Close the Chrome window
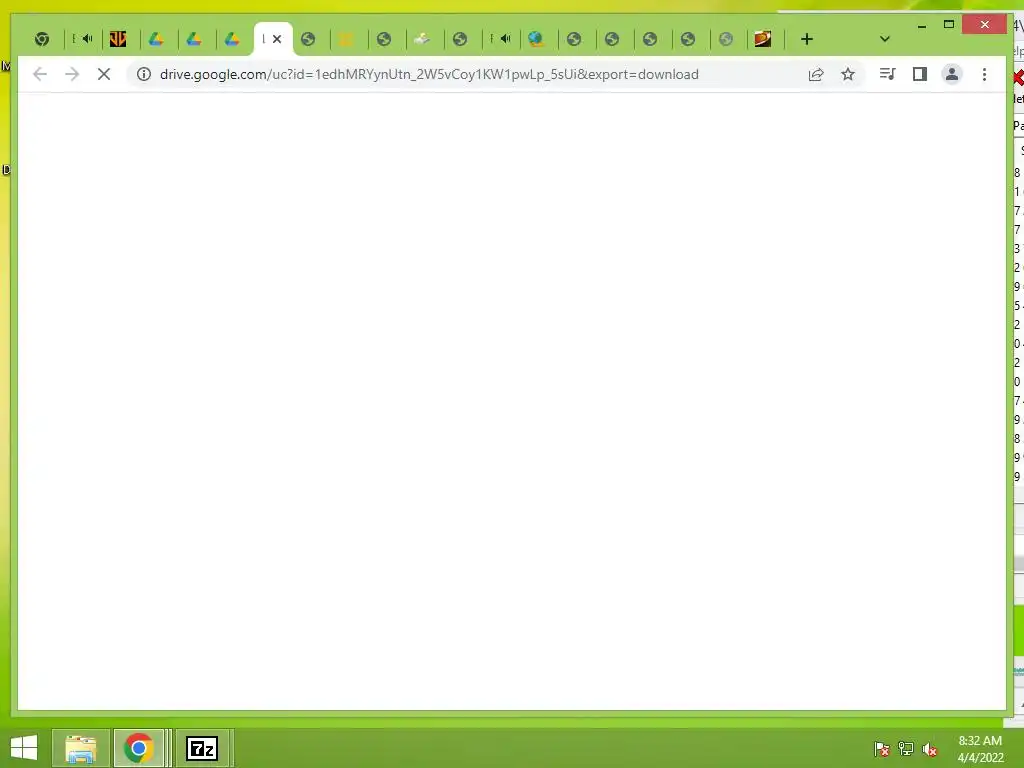 click(985, 25)
